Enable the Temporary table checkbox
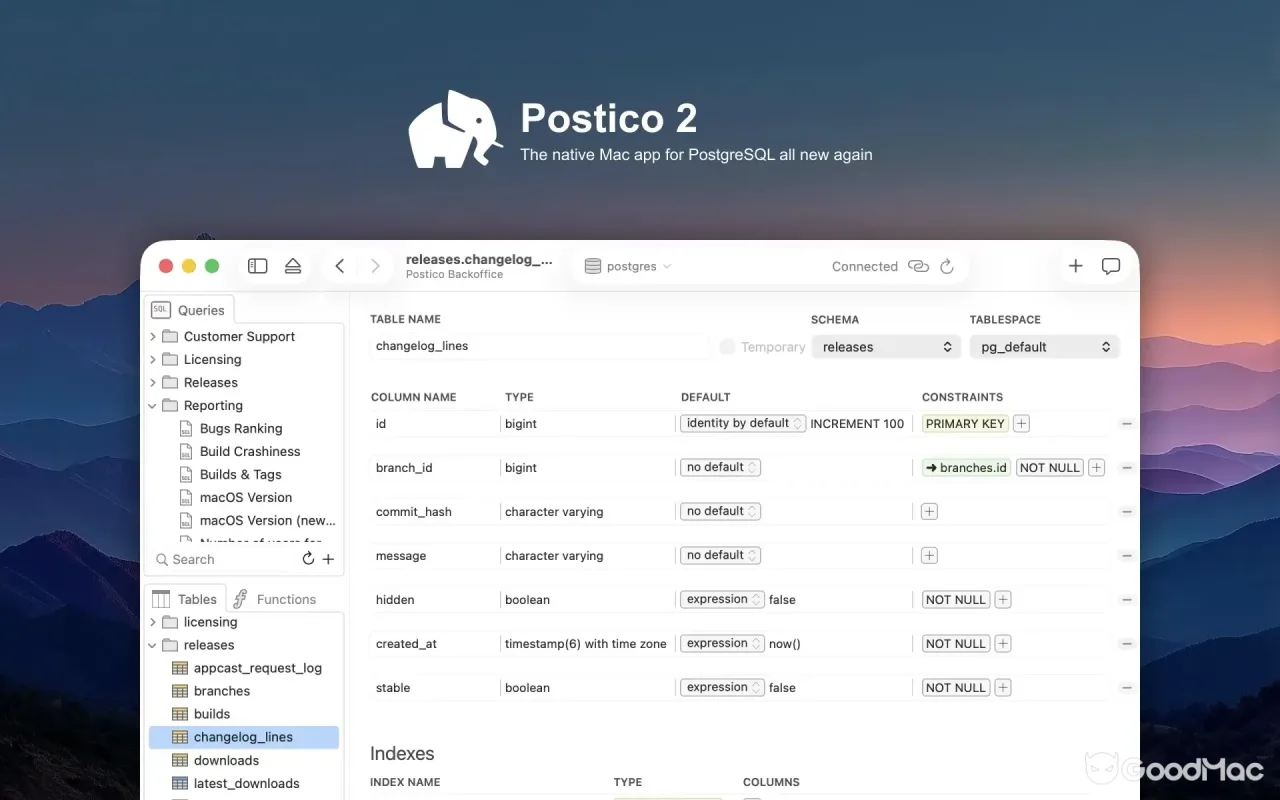This screenshot has height=800, width=1280. 728,347
